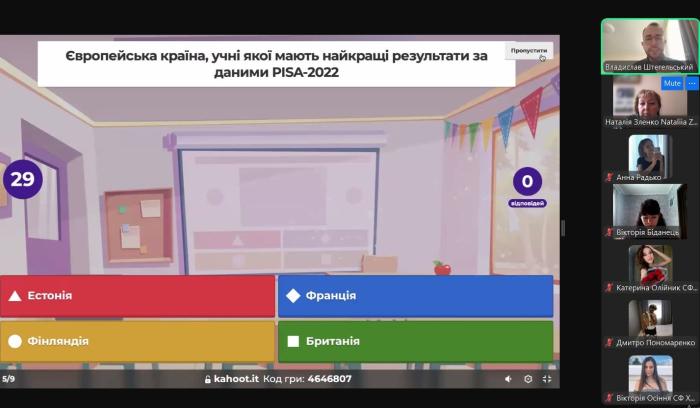This screenshot has height=408, width=700.
Task: Choose the blue Франція answer
Action: point(415,296)
